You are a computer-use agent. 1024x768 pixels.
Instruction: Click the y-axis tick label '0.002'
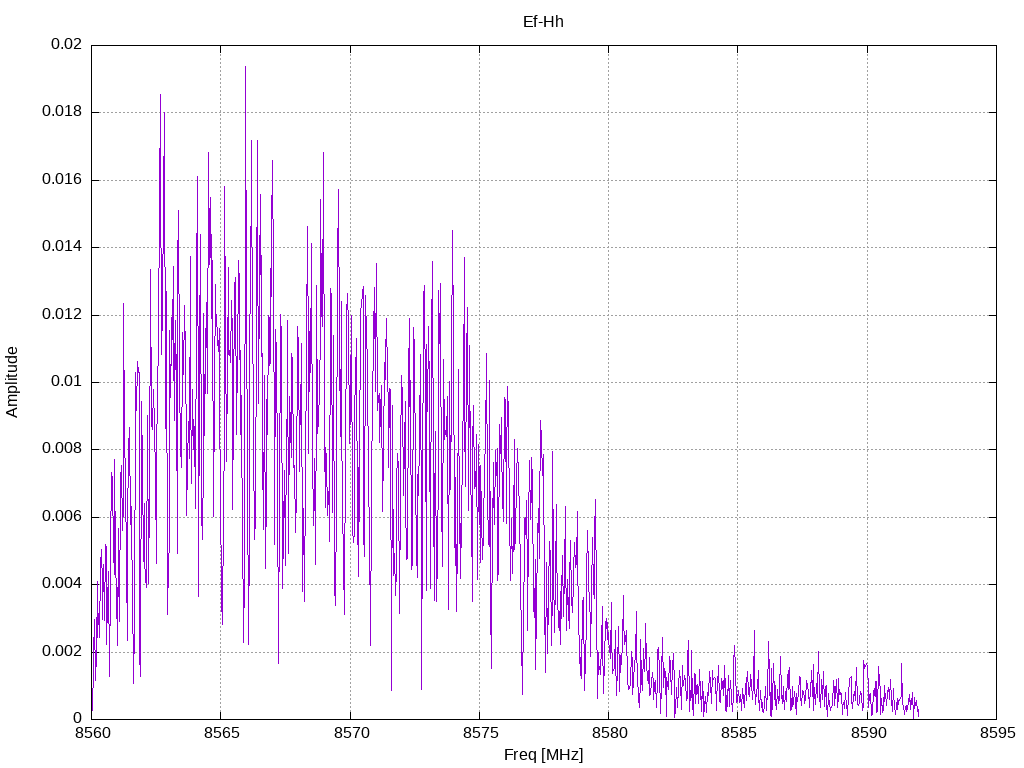tap(62, 651)
